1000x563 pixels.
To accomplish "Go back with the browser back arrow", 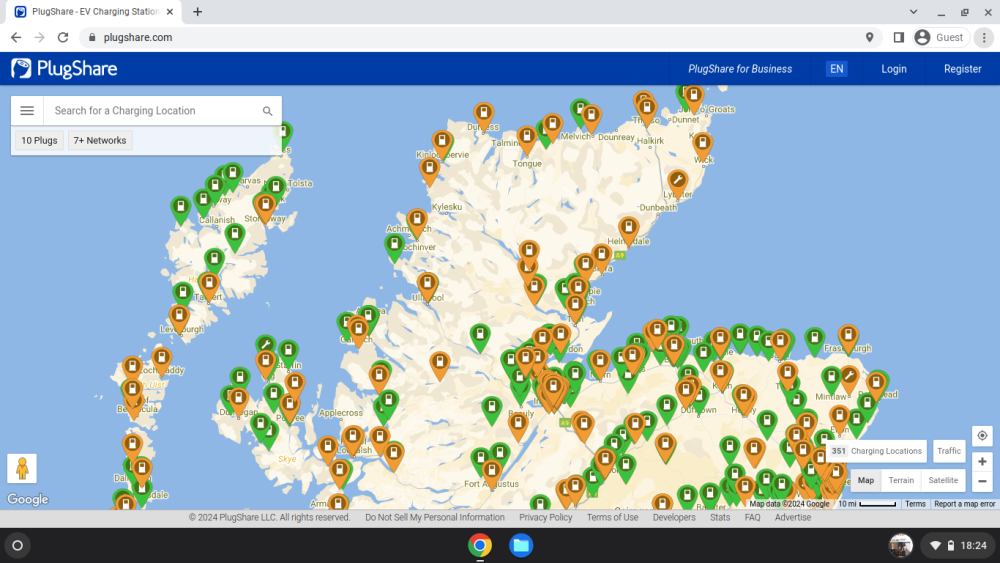I will (x=16, y=38).
